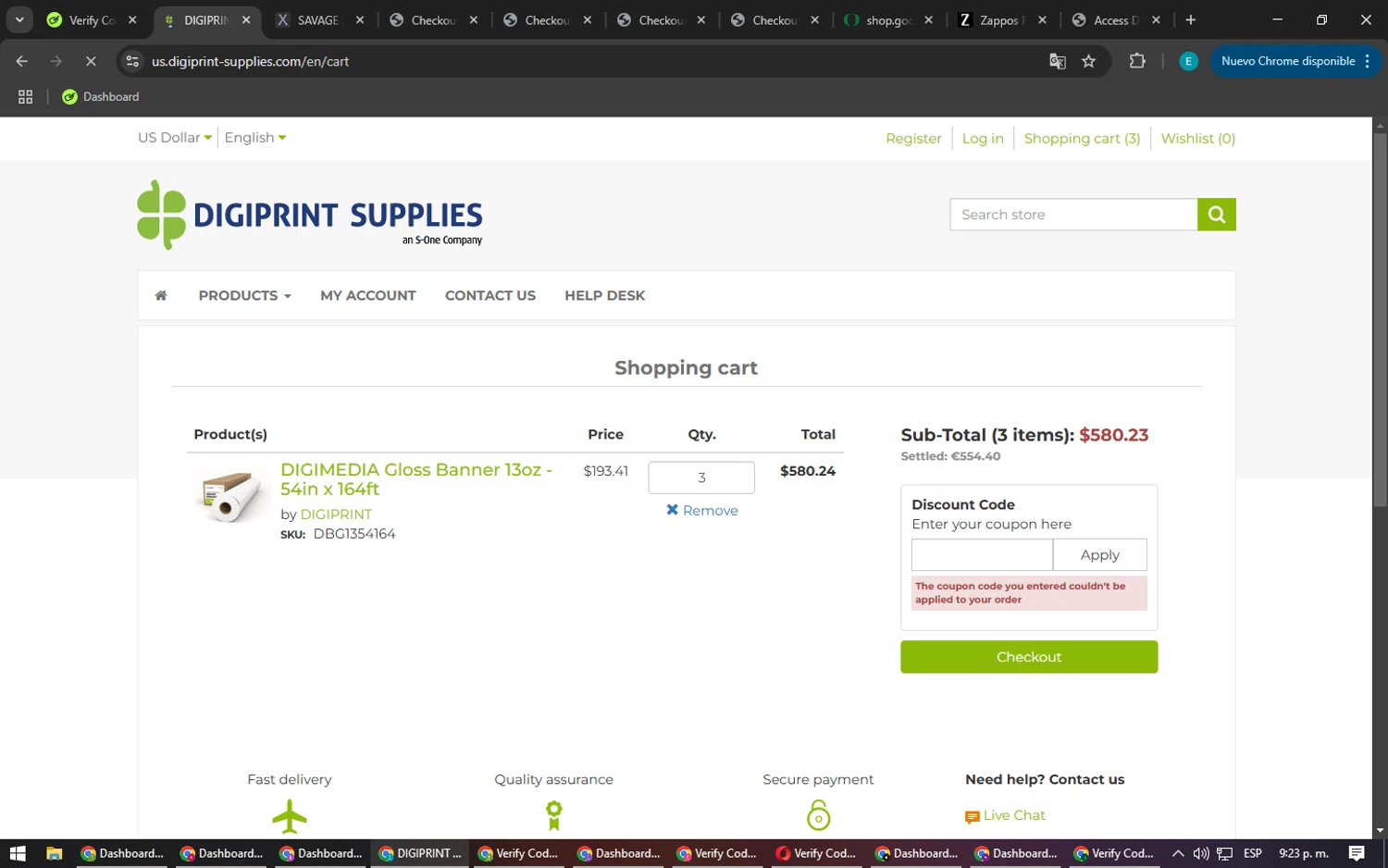The width and height of the screenshot is (1388, 868).
Task: Open HELP DESK menu item
Action: click(604, 295)
